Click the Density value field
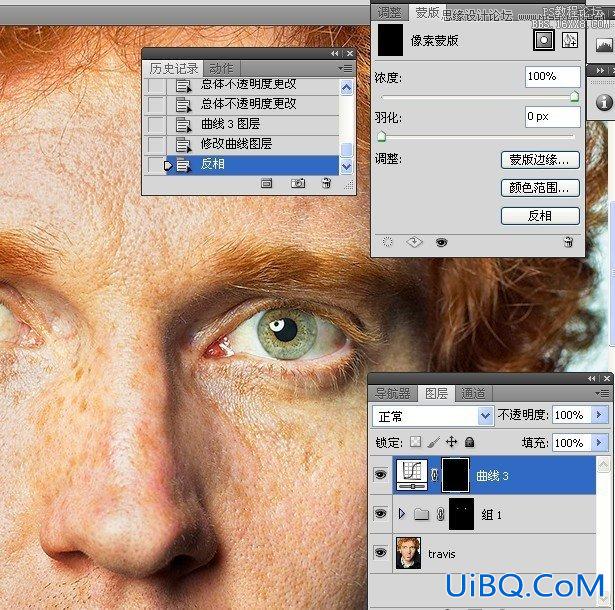 point(552,76)
